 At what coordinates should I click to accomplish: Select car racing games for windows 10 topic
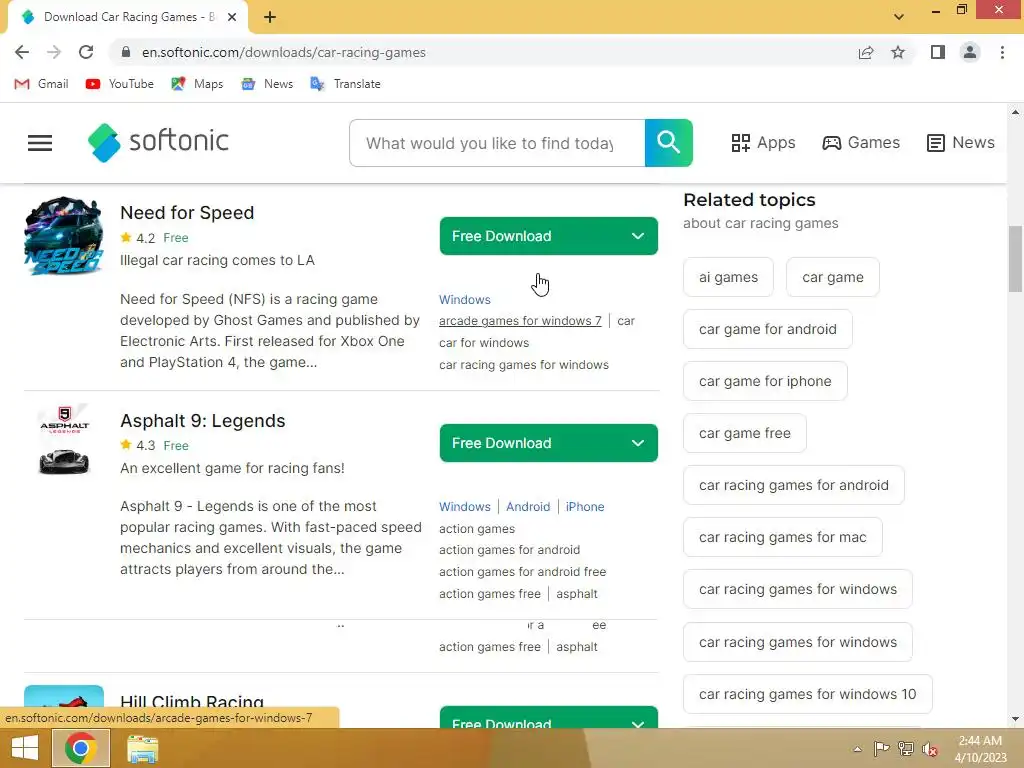[807, 694]
